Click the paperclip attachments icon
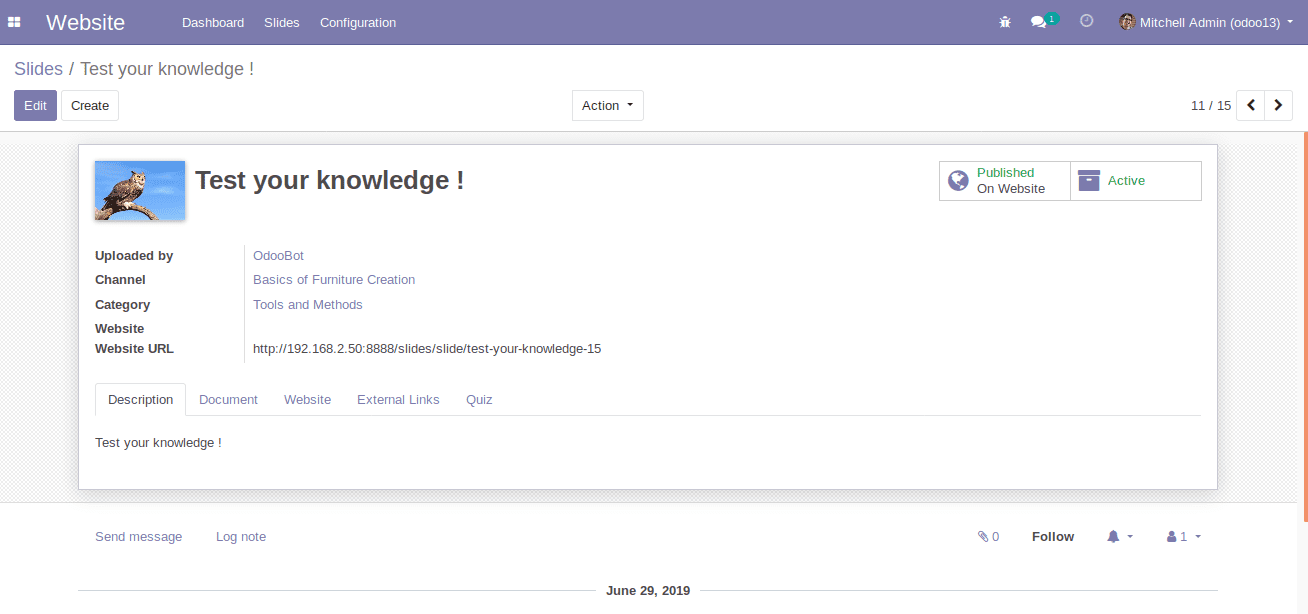The image size is (1308, 614). point(983,537)
